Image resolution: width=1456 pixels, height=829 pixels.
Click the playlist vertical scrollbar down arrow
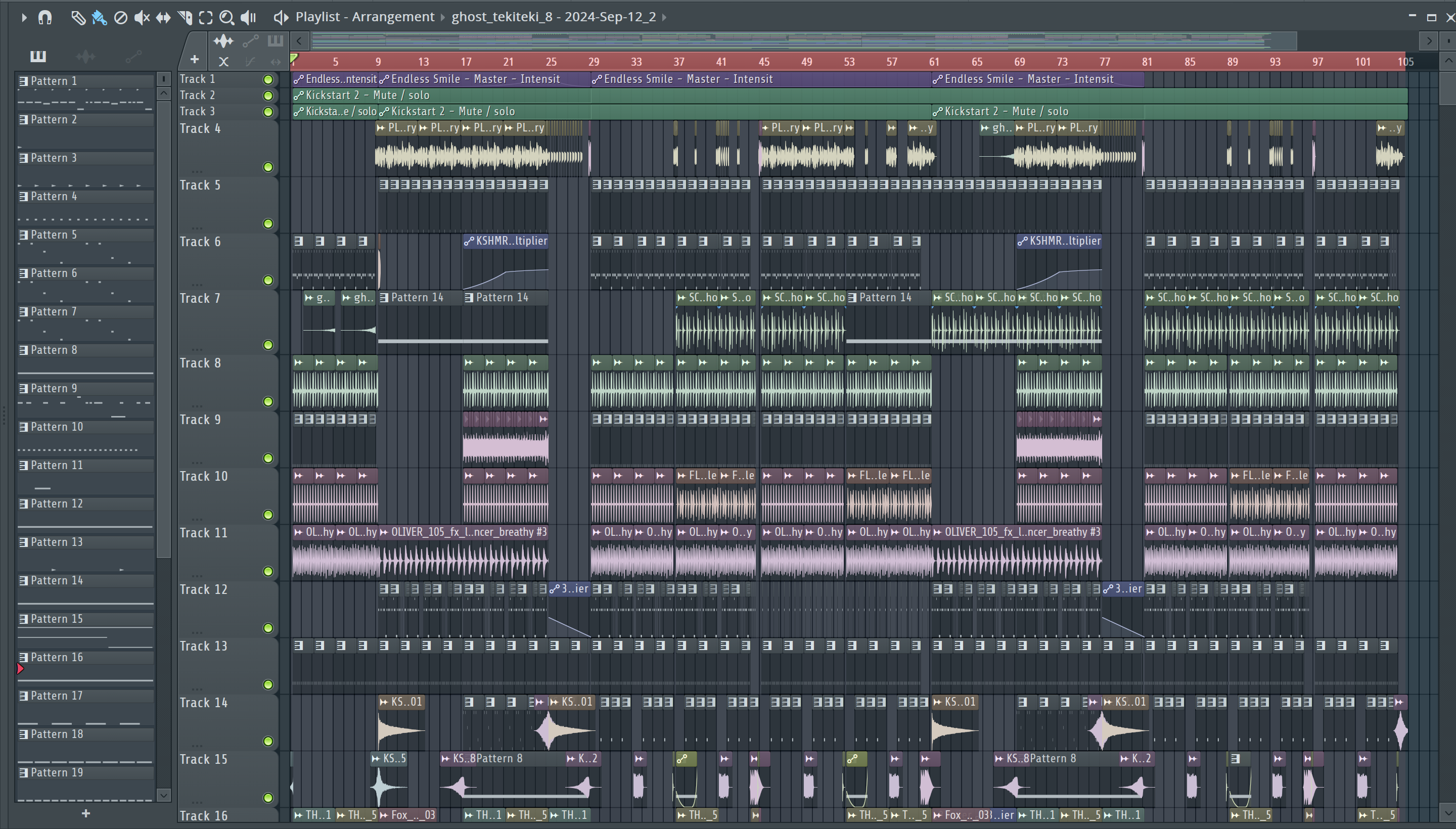pos(1447,812)
